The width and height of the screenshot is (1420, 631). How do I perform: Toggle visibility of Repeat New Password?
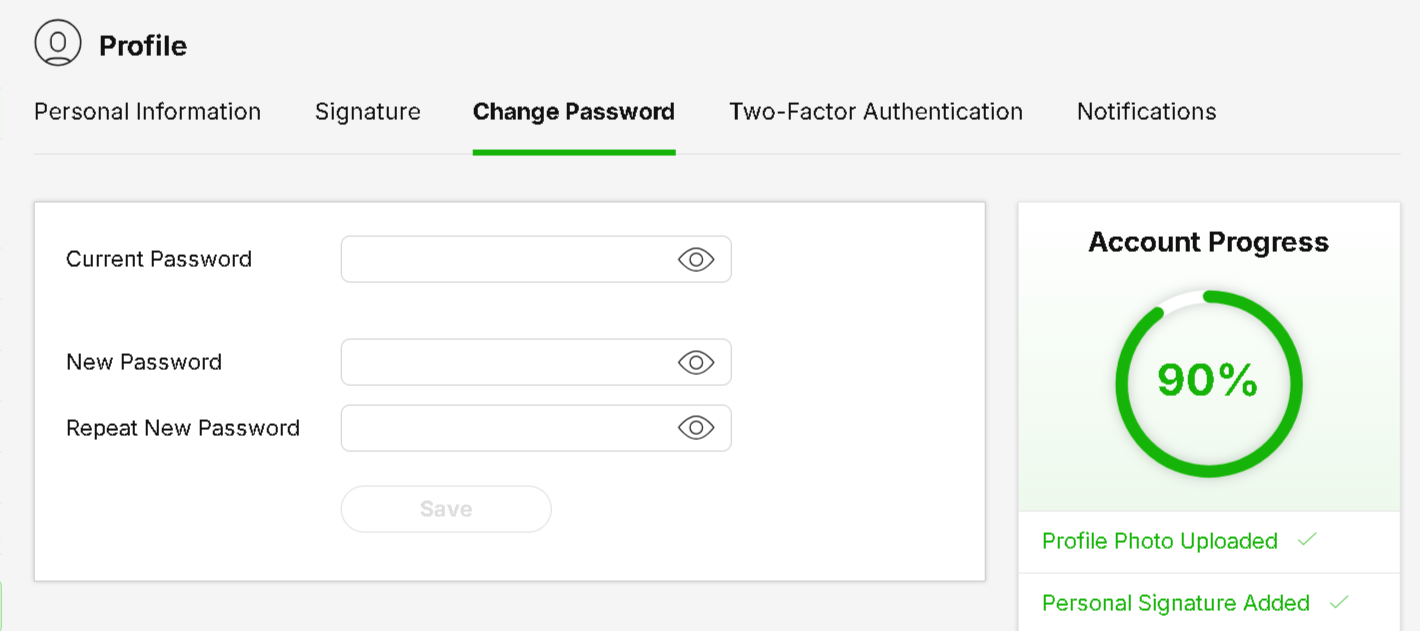pos(696,428)
